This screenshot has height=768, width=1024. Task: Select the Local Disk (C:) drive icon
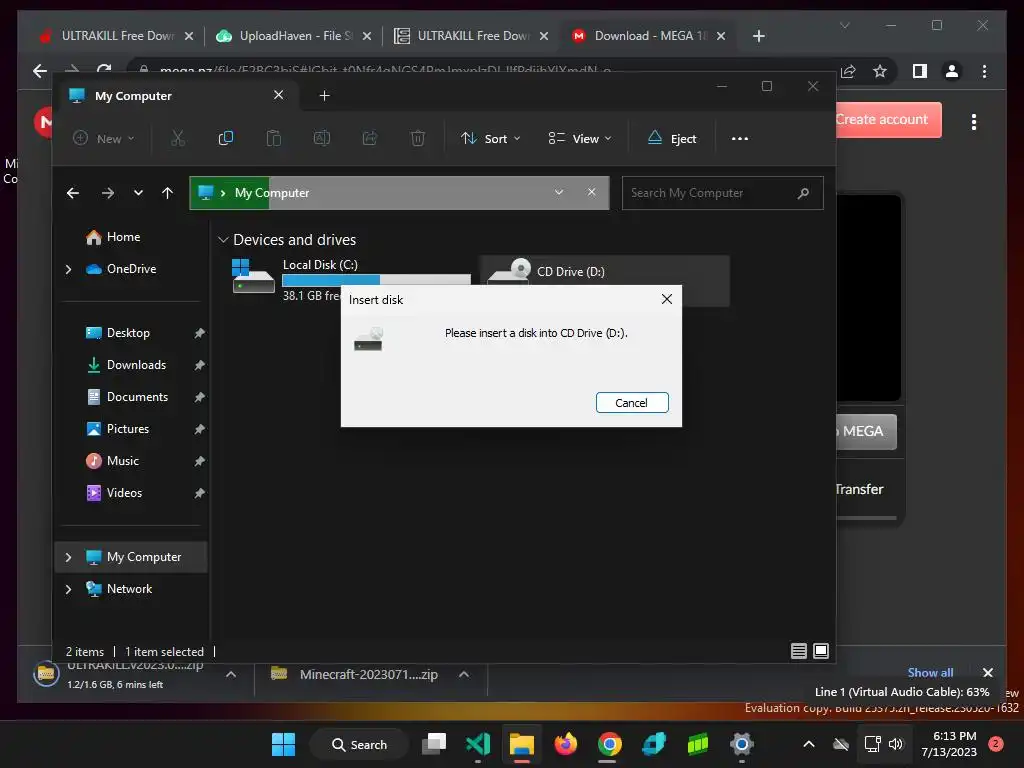click(x=253, y=276)
